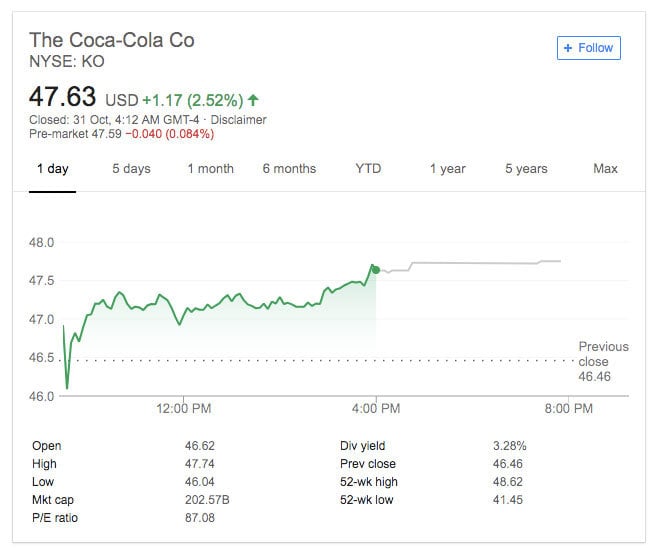Click the 47.63 stock price

[63, 97]
